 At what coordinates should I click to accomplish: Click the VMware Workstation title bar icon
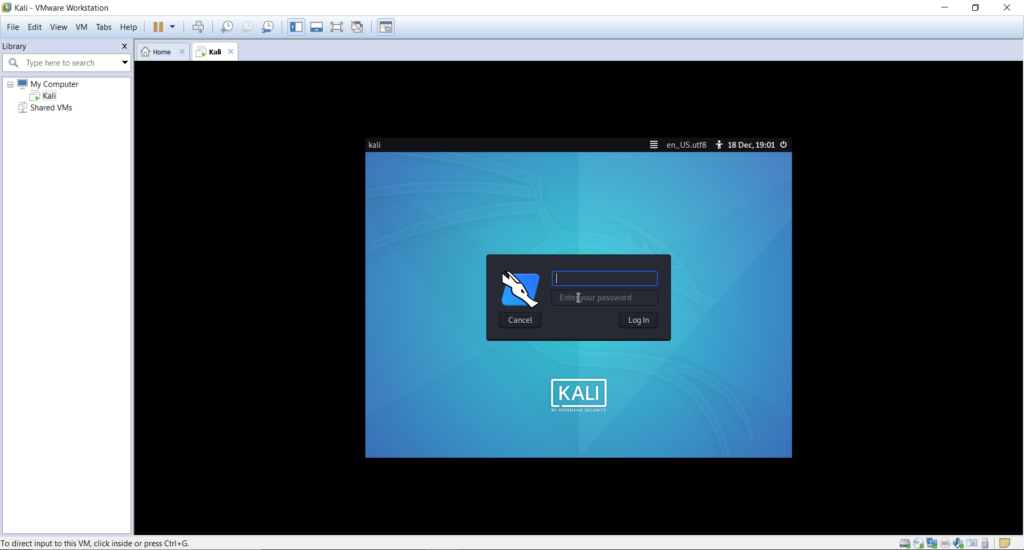click(x=7, y=7)
